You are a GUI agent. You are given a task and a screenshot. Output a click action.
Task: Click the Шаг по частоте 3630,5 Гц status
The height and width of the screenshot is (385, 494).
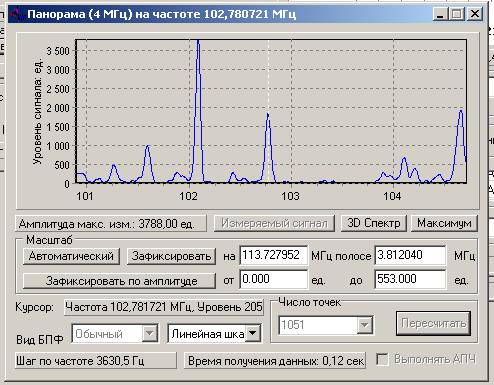pyautogui.click(x=96, y=361)
